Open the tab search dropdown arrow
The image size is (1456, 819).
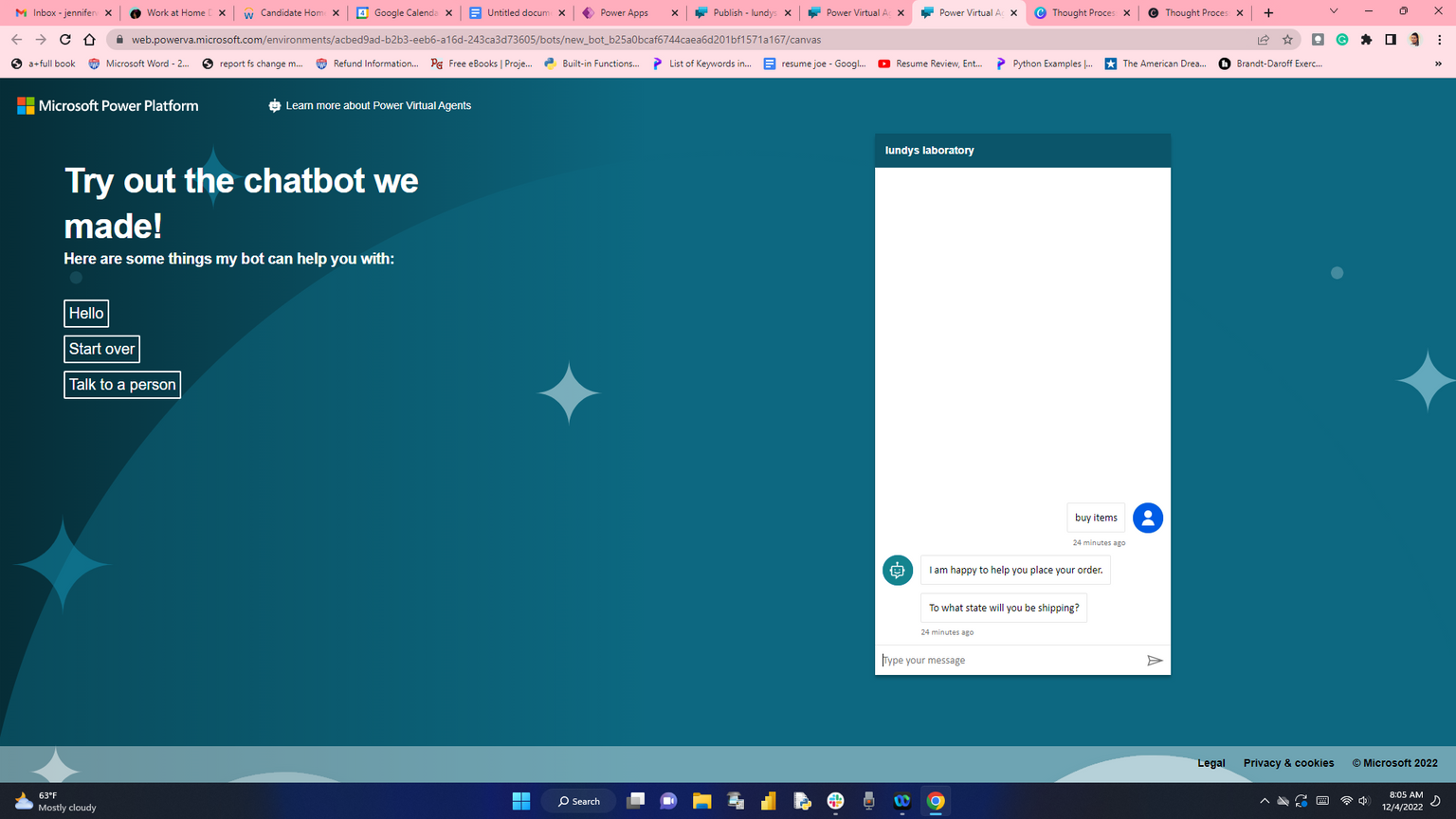1333,12
